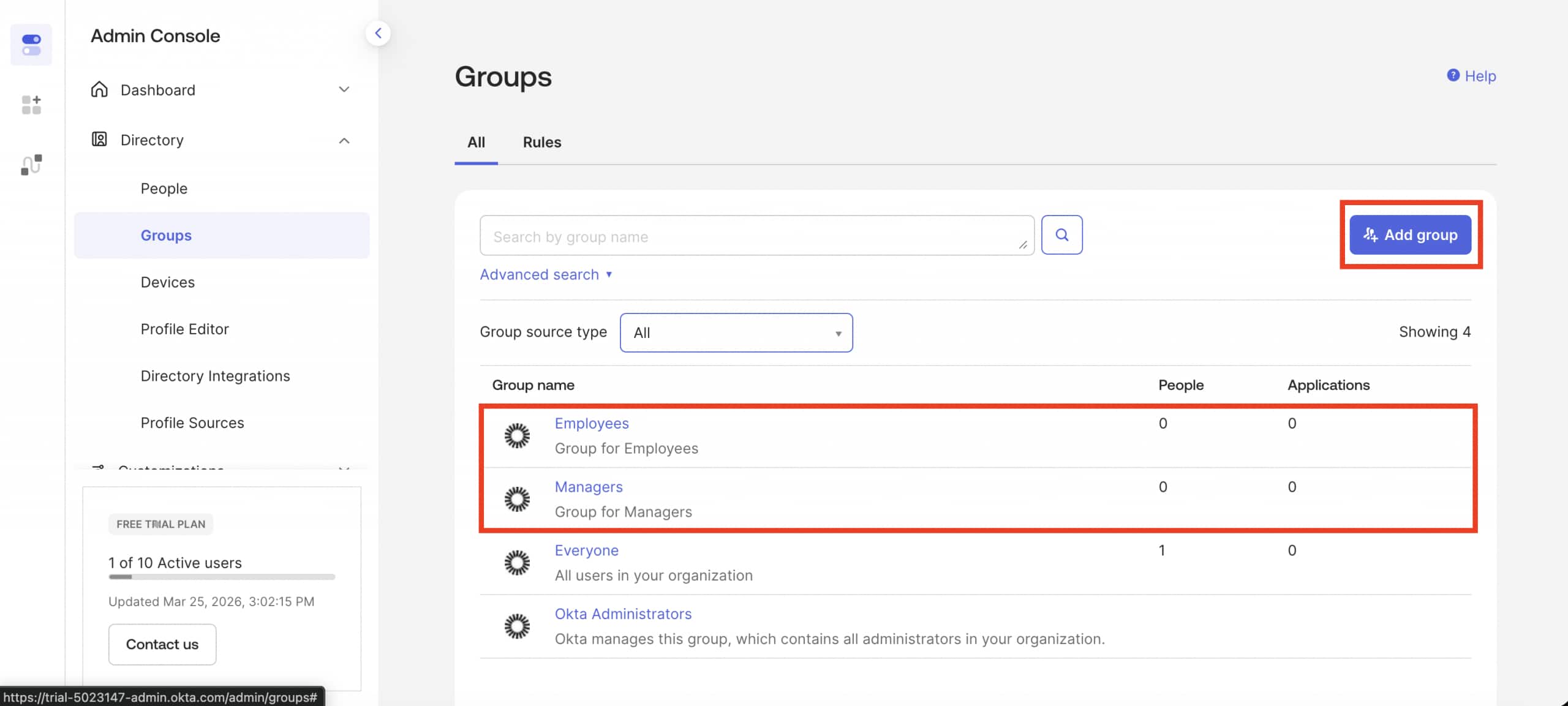Viewport: 1568px width, 706px height.
Task: Select the Dashboard home icon in the sidebar
Action: click(100, 89)
